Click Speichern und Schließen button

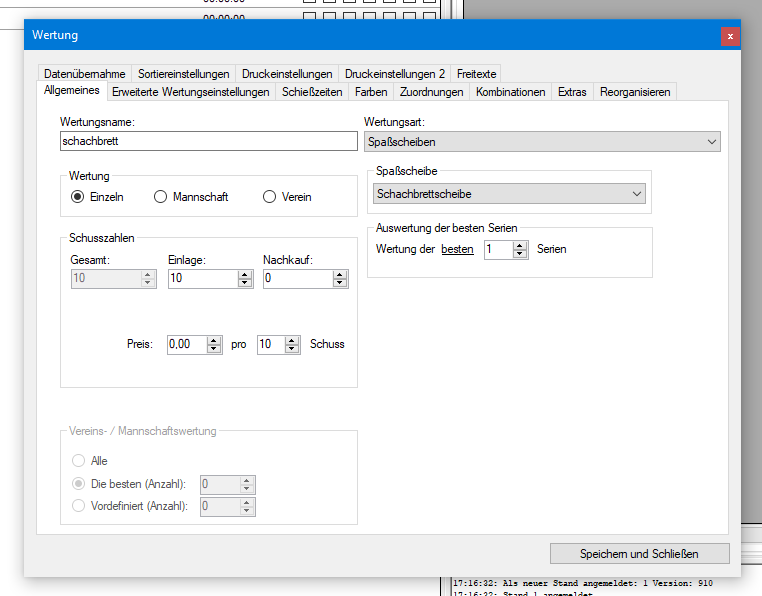coord(639,553)
